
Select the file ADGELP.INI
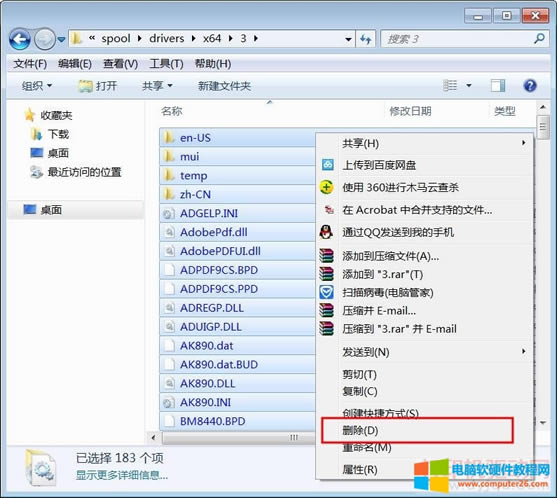(237, 213)
